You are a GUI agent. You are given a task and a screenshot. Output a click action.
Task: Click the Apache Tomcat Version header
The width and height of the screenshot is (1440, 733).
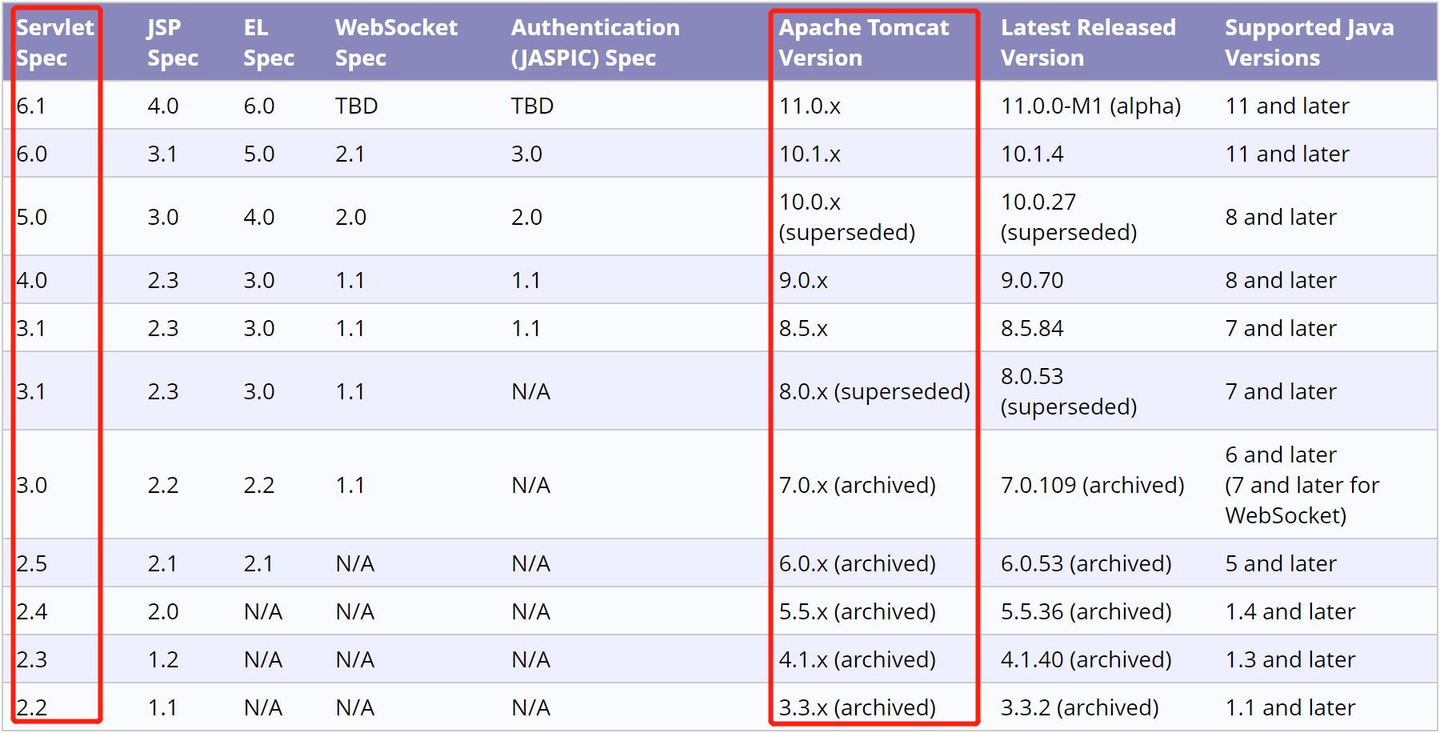[864, 43]
